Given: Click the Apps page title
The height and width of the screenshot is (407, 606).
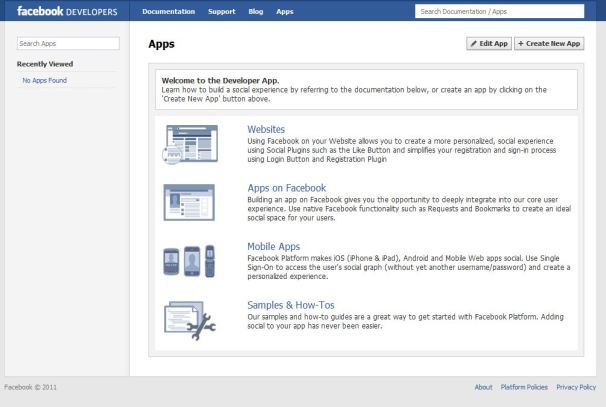Looking at the screenshot, I should click(162, 44).
